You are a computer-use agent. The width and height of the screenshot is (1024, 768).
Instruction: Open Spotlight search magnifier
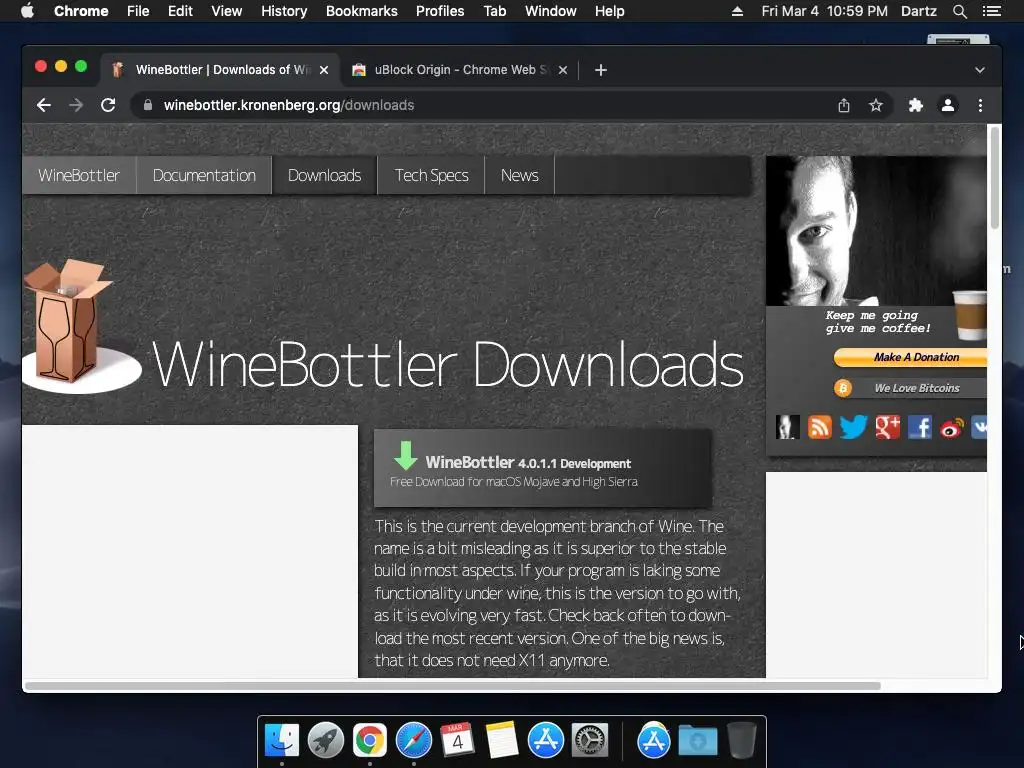tap(959, 11)
